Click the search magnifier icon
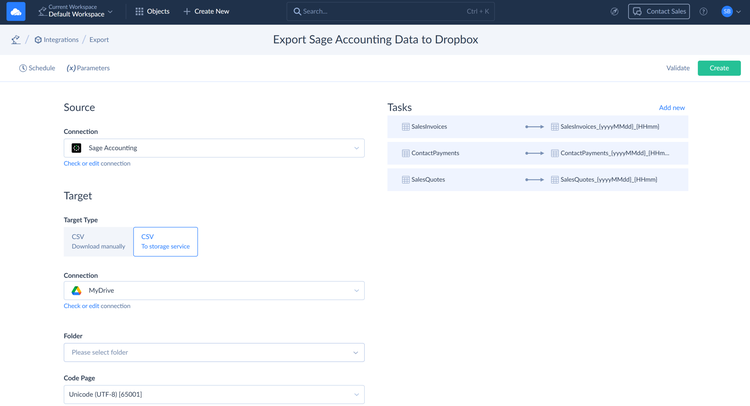 point(297,11)
